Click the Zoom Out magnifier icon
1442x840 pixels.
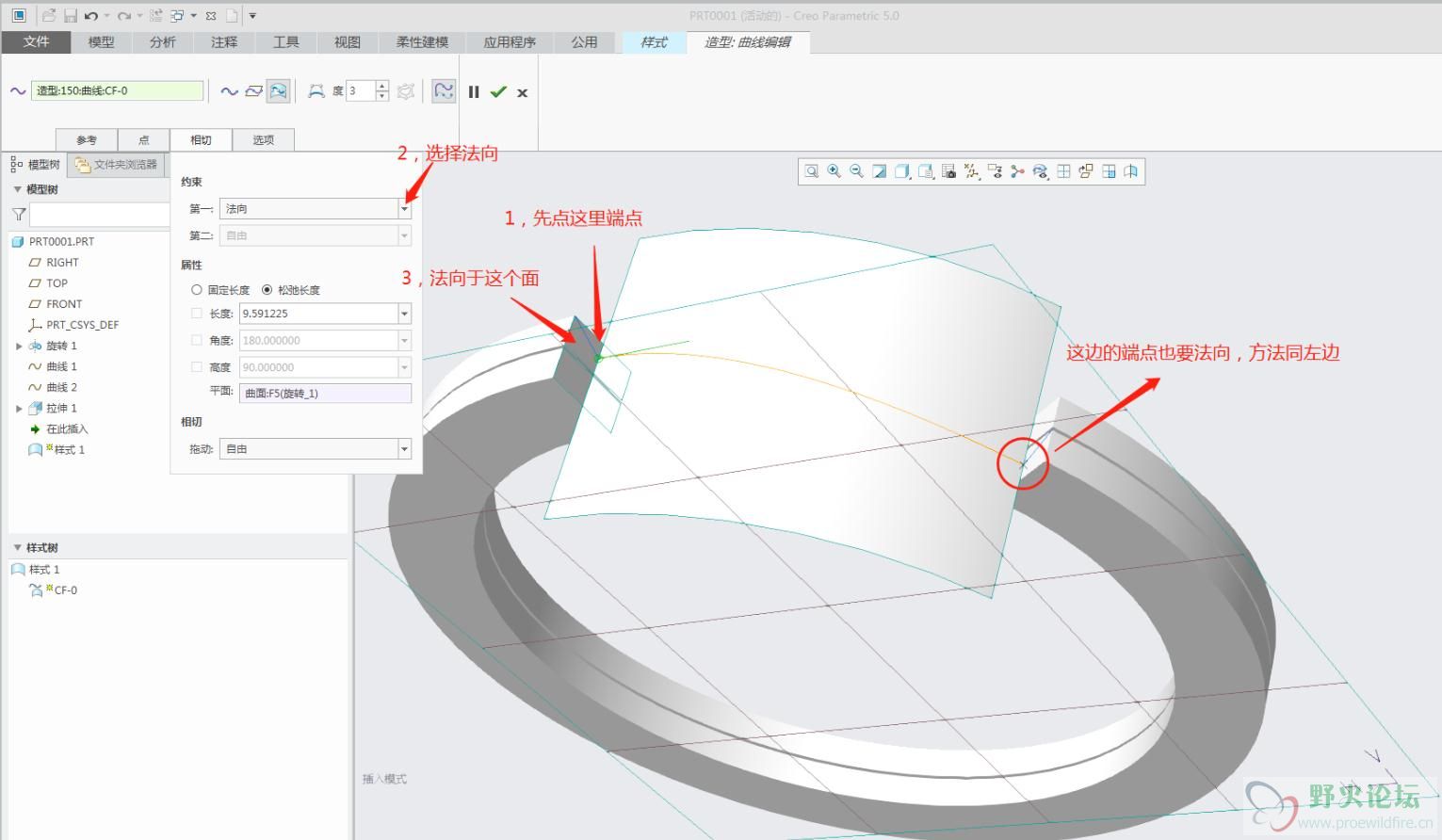click(856, 171)
